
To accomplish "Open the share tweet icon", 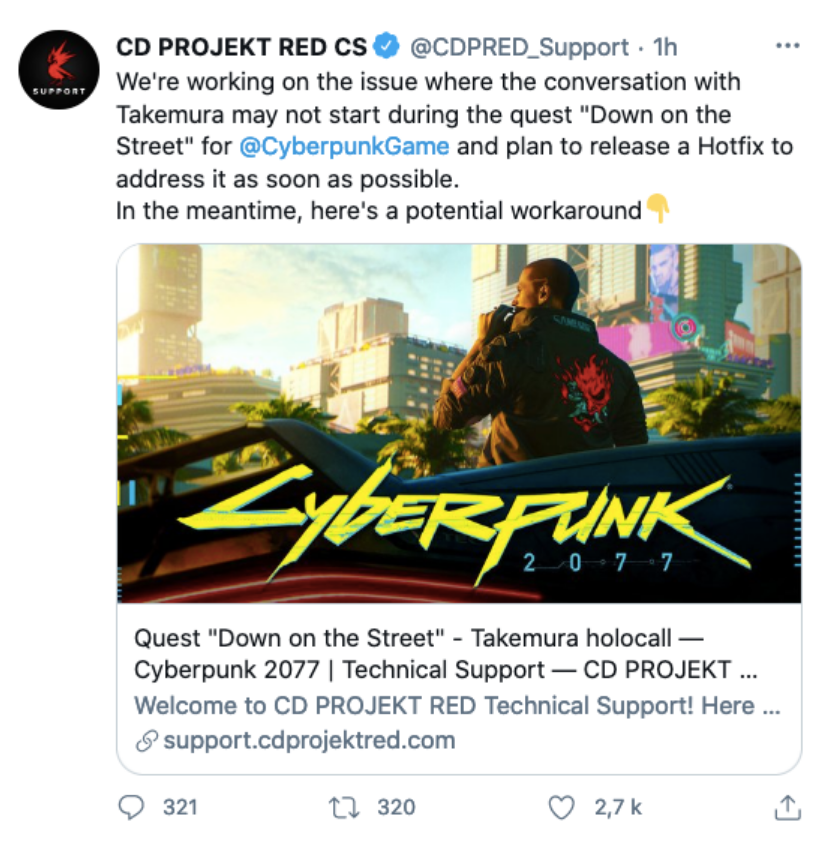I will pos(787,805).
